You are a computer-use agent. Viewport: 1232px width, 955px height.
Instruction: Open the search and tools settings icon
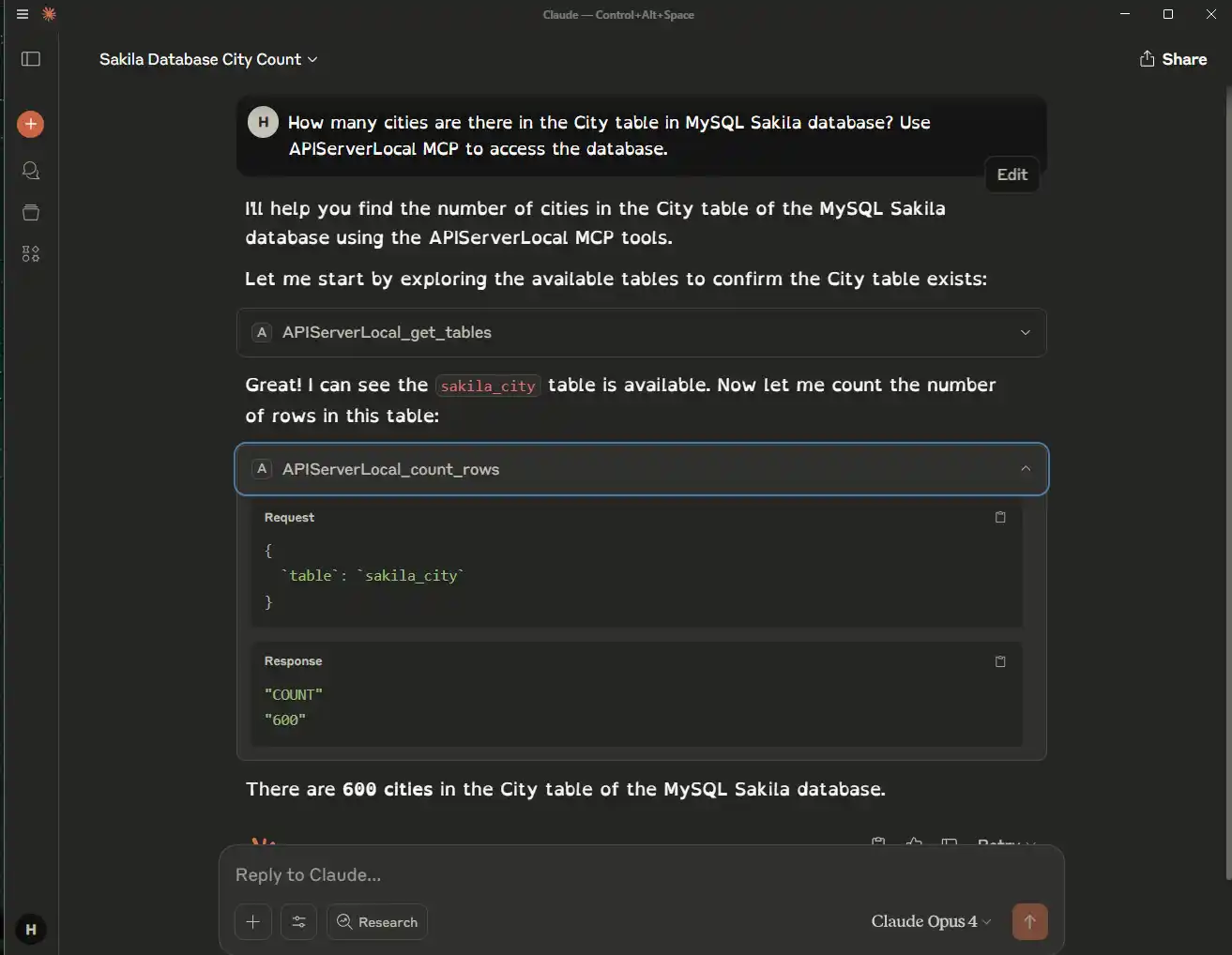click(x=298, y=922)
